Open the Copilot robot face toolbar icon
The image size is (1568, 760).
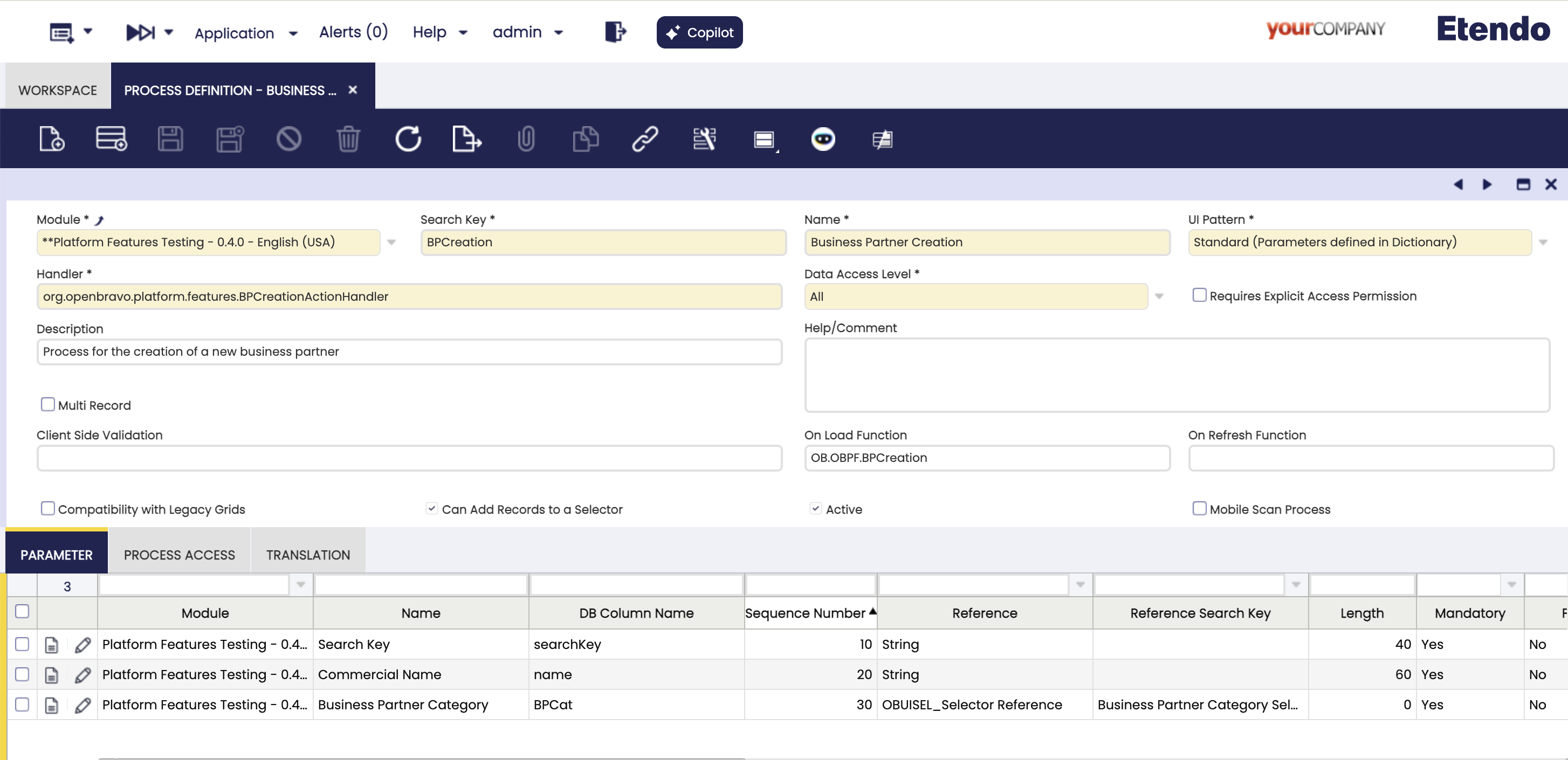pyautogui.click(x=822, y=139)
